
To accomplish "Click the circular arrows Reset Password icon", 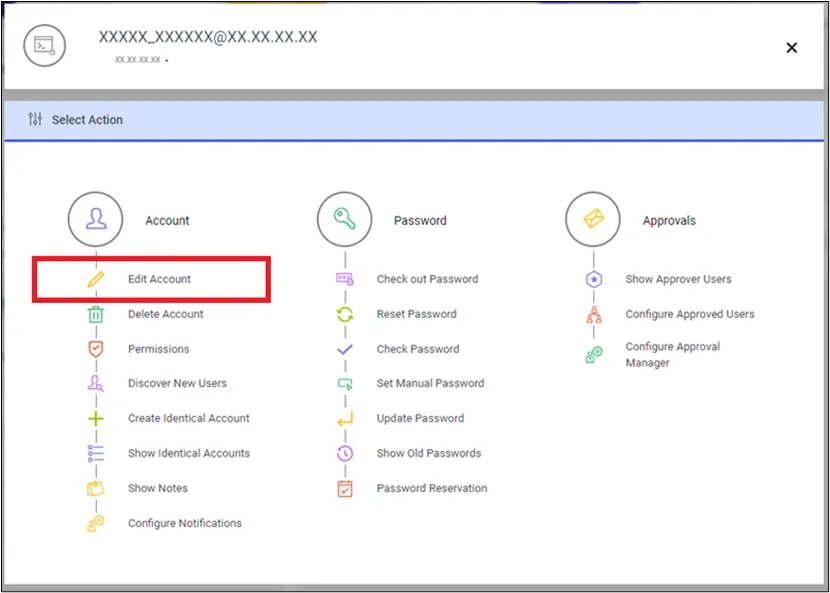I will [345, 315].
